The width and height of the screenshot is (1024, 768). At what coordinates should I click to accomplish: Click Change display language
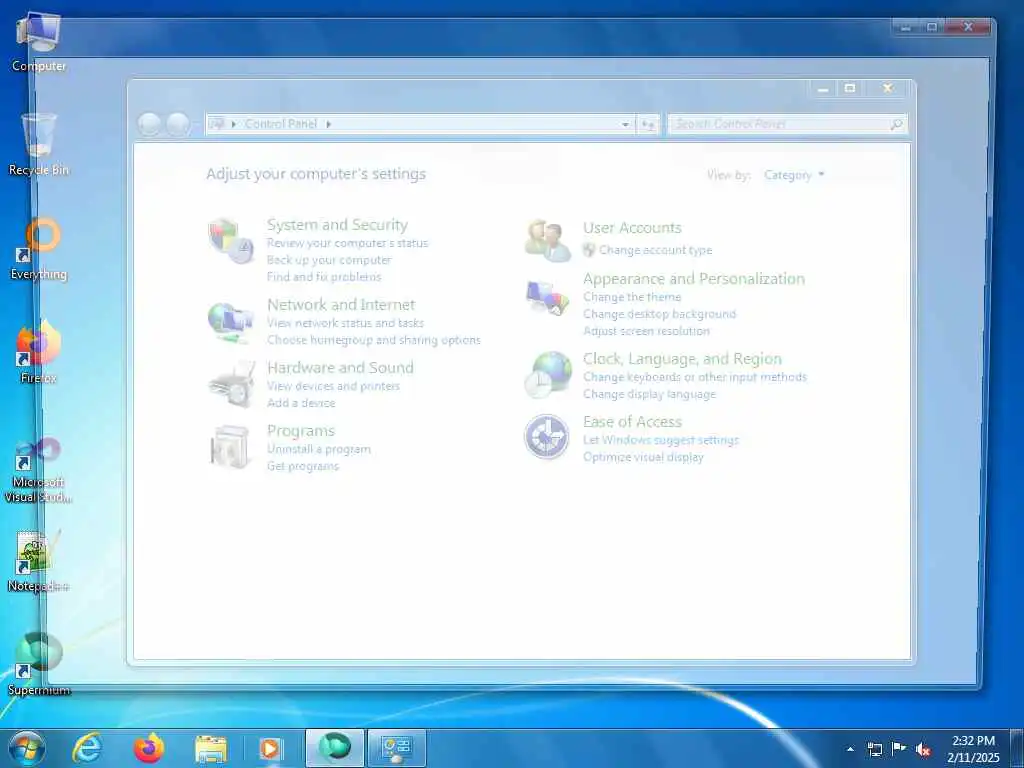(x=649, y=394)
